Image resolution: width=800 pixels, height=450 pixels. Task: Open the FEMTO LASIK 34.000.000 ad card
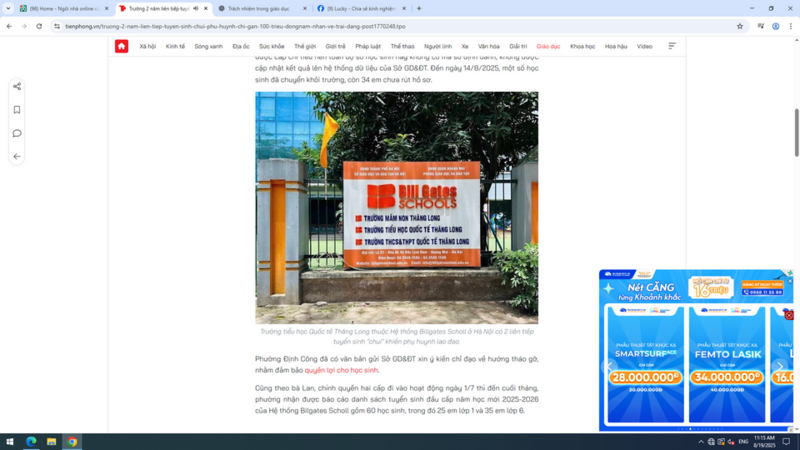[x=727, y=364]
